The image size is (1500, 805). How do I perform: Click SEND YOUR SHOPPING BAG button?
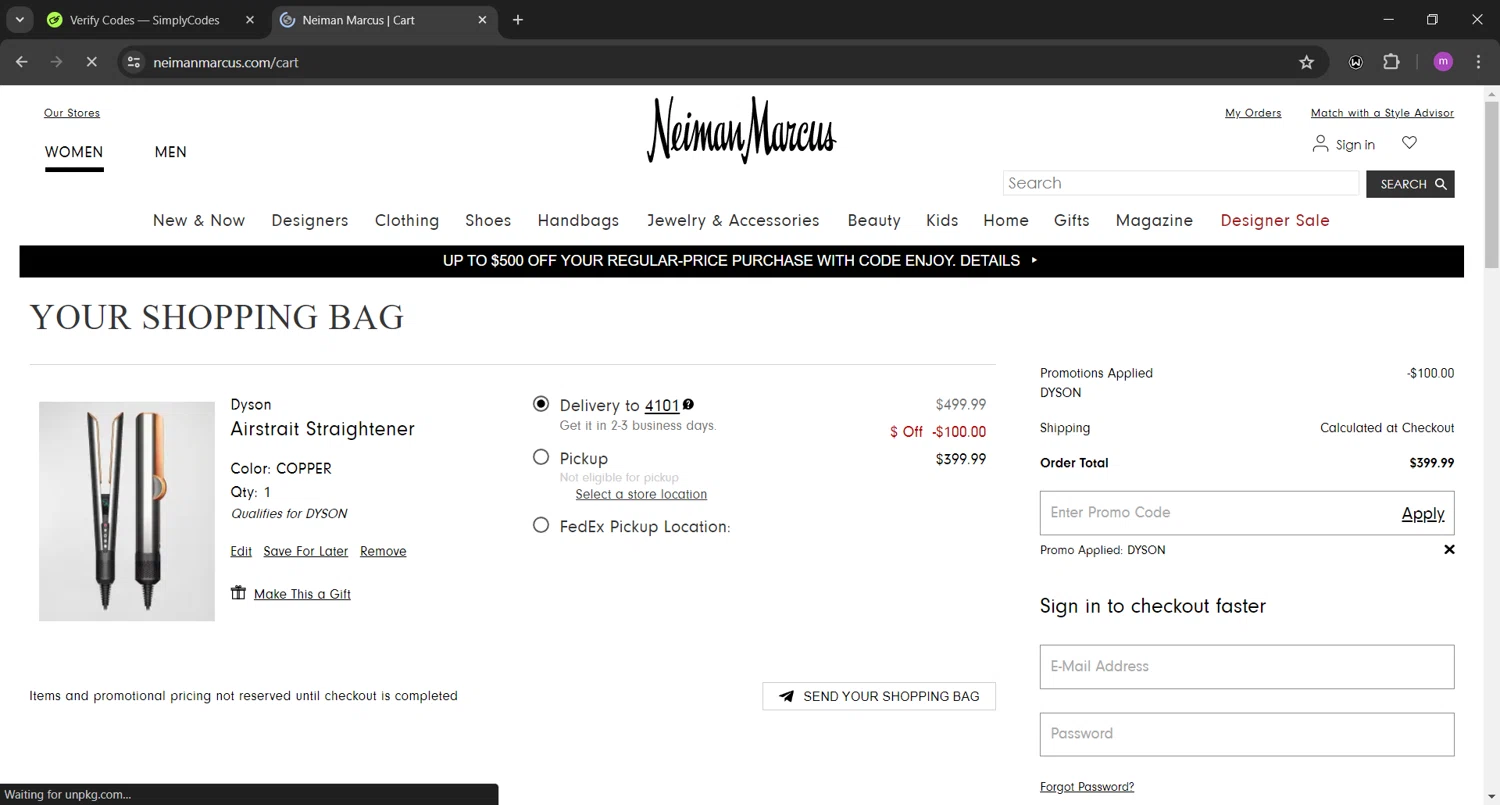[x=879, y=696]
